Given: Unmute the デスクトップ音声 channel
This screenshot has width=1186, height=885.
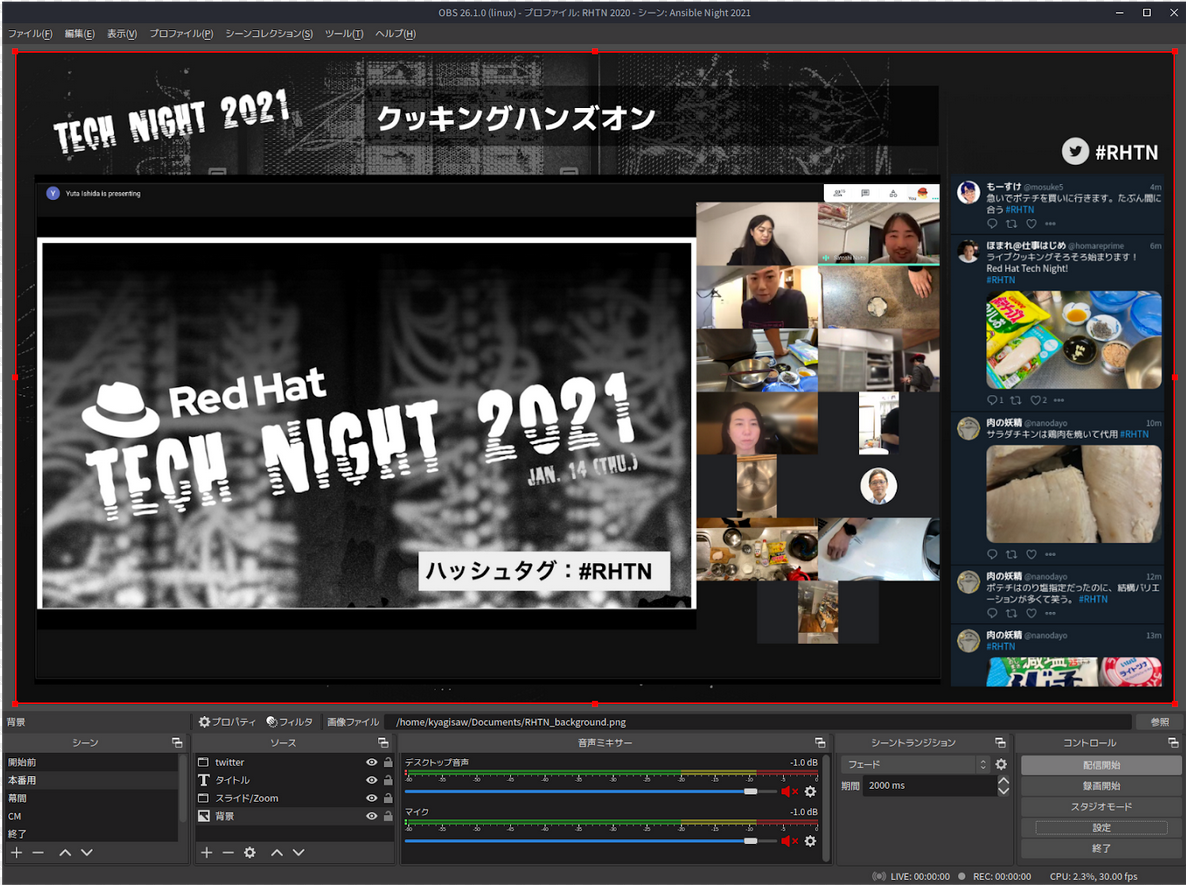Looking at the screenshot, I should [790, 791].
